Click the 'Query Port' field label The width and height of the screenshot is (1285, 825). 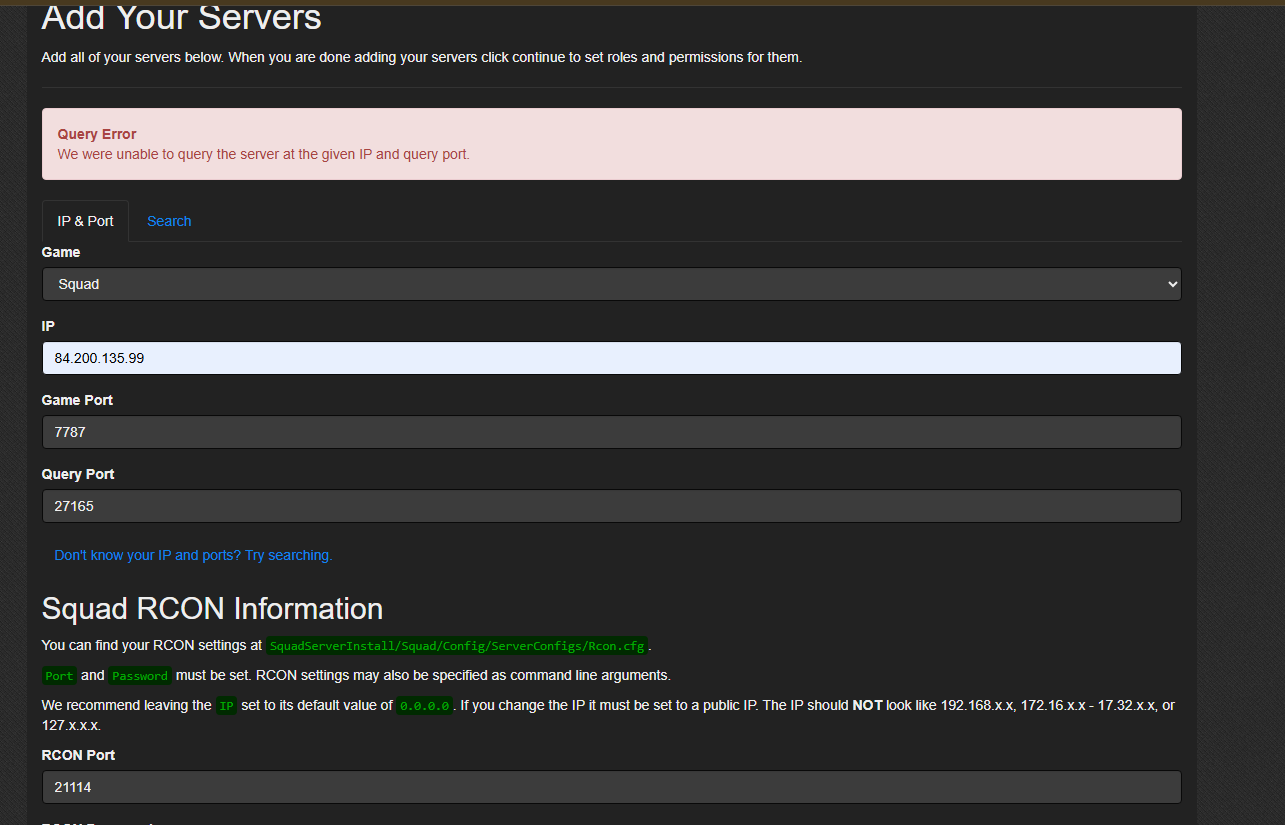click(78, 474)
